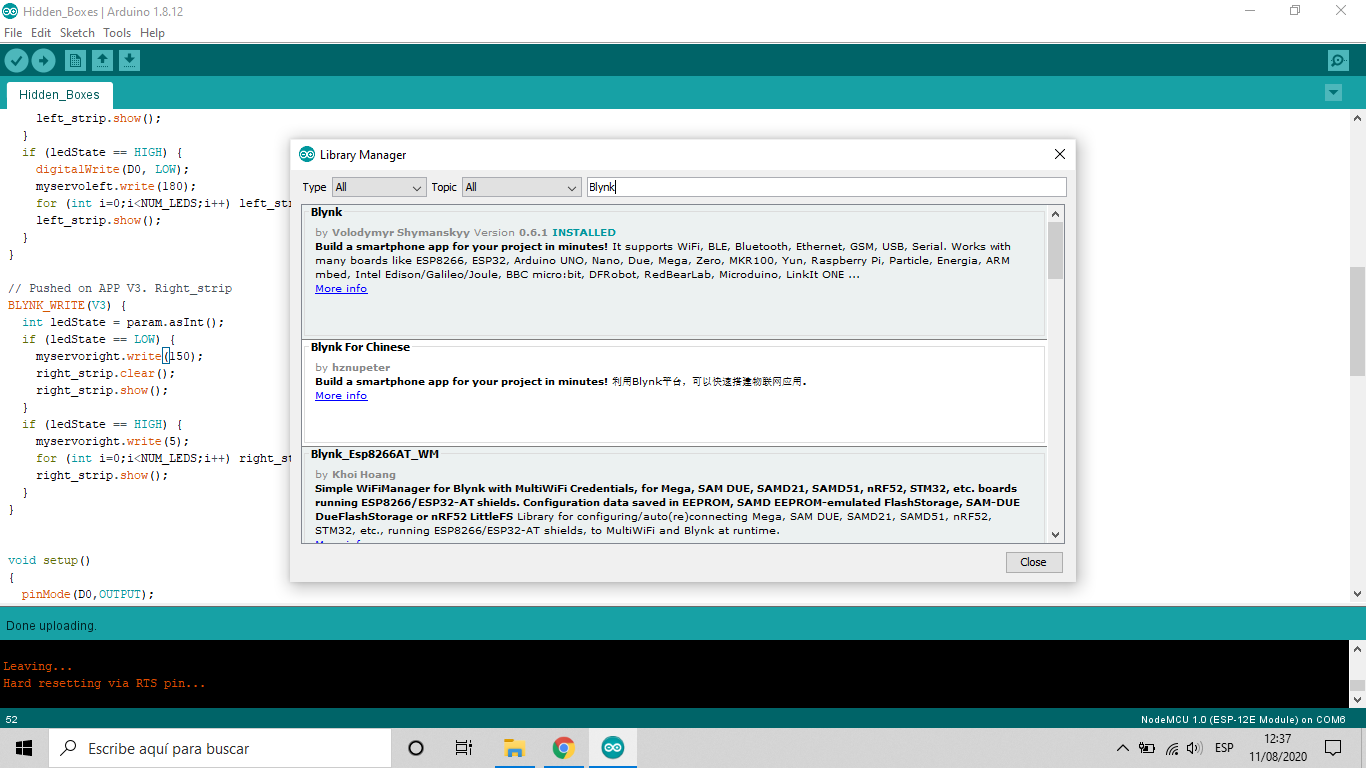Open More info for Blynk For Chinese
Screen dimensions: 1366x768
pos(341,396)
